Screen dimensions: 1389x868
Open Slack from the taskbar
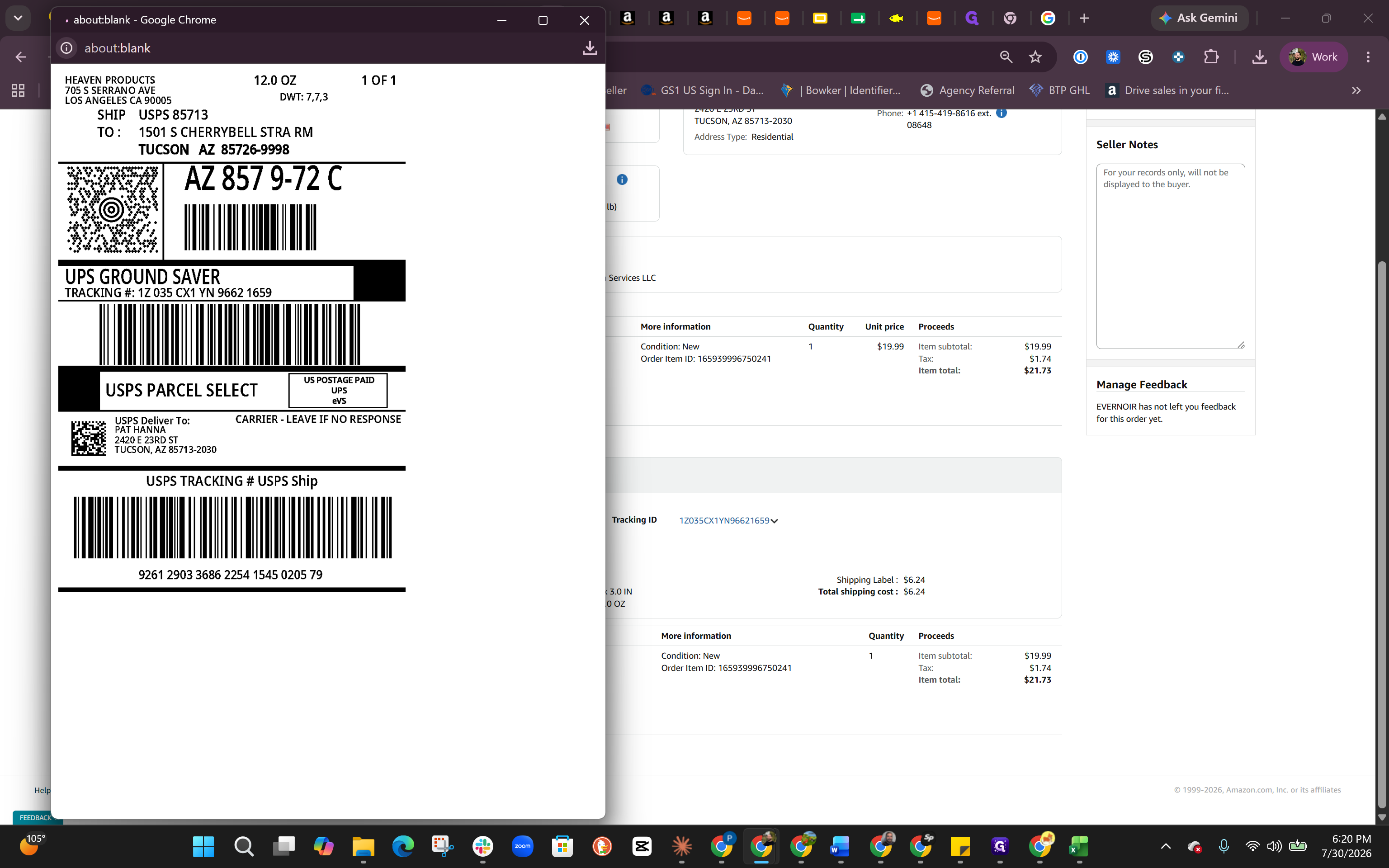pos(483,845)
